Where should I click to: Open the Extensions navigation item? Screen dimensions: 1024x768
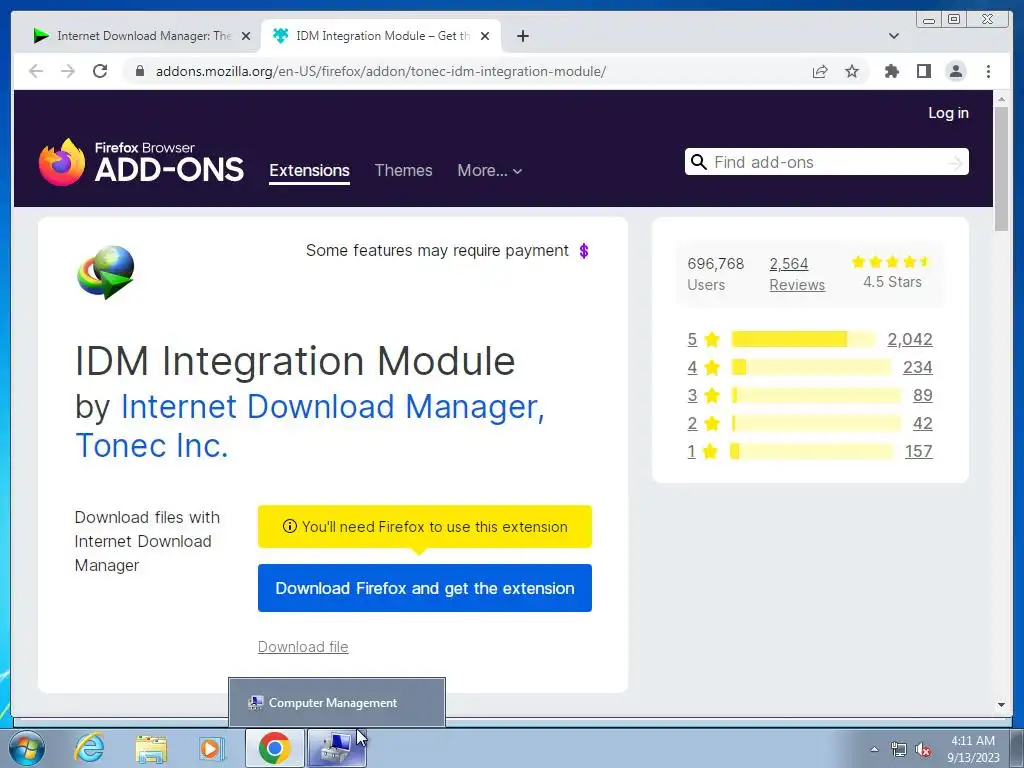310,170
